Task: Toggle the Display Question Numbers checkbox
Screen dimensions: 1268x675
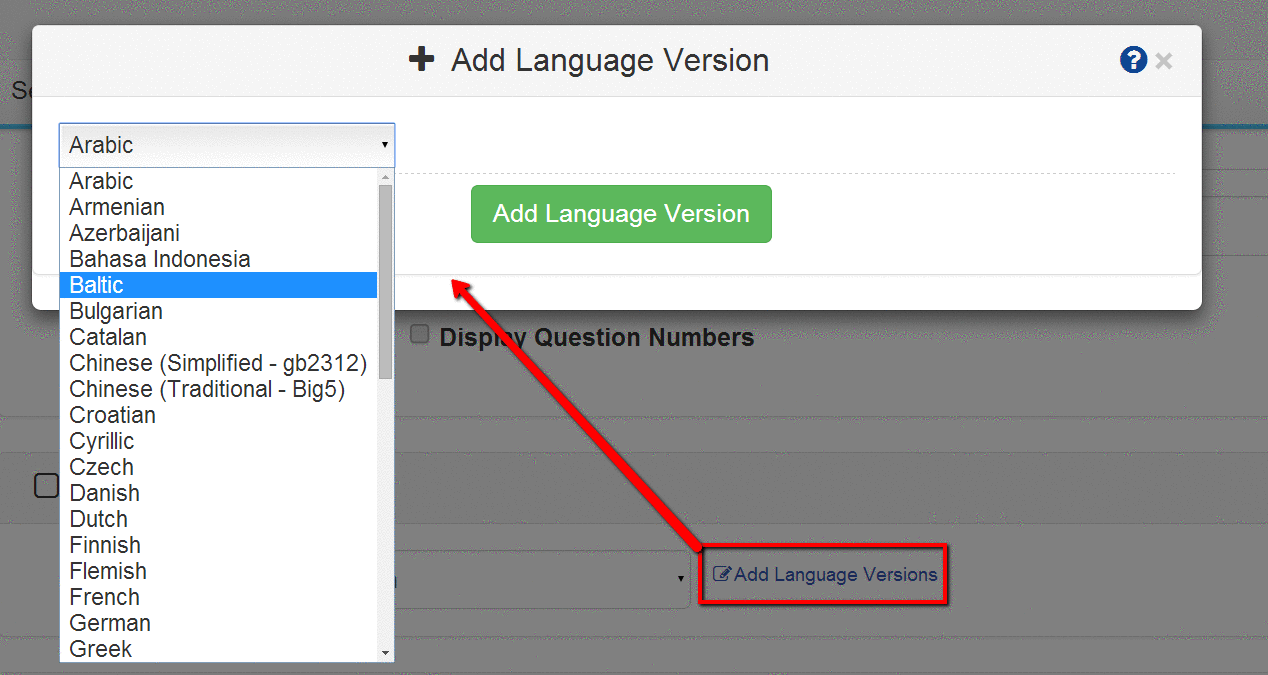Action: 420,334
